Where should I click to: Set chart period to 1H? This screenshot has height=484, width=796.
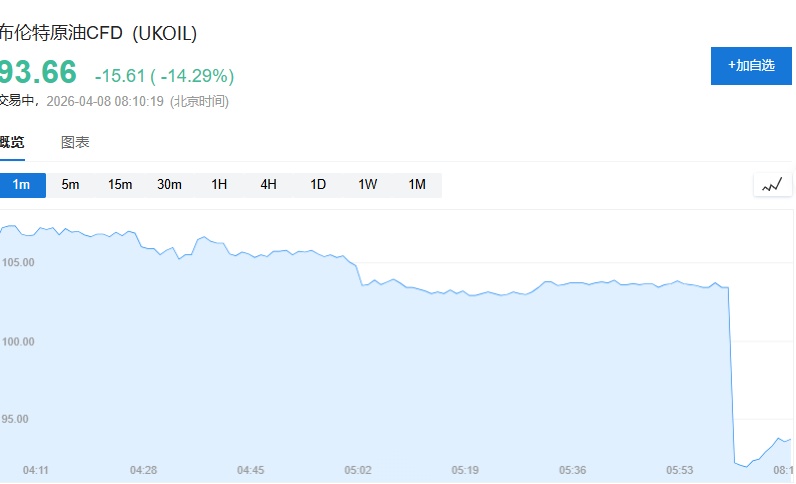219,185
